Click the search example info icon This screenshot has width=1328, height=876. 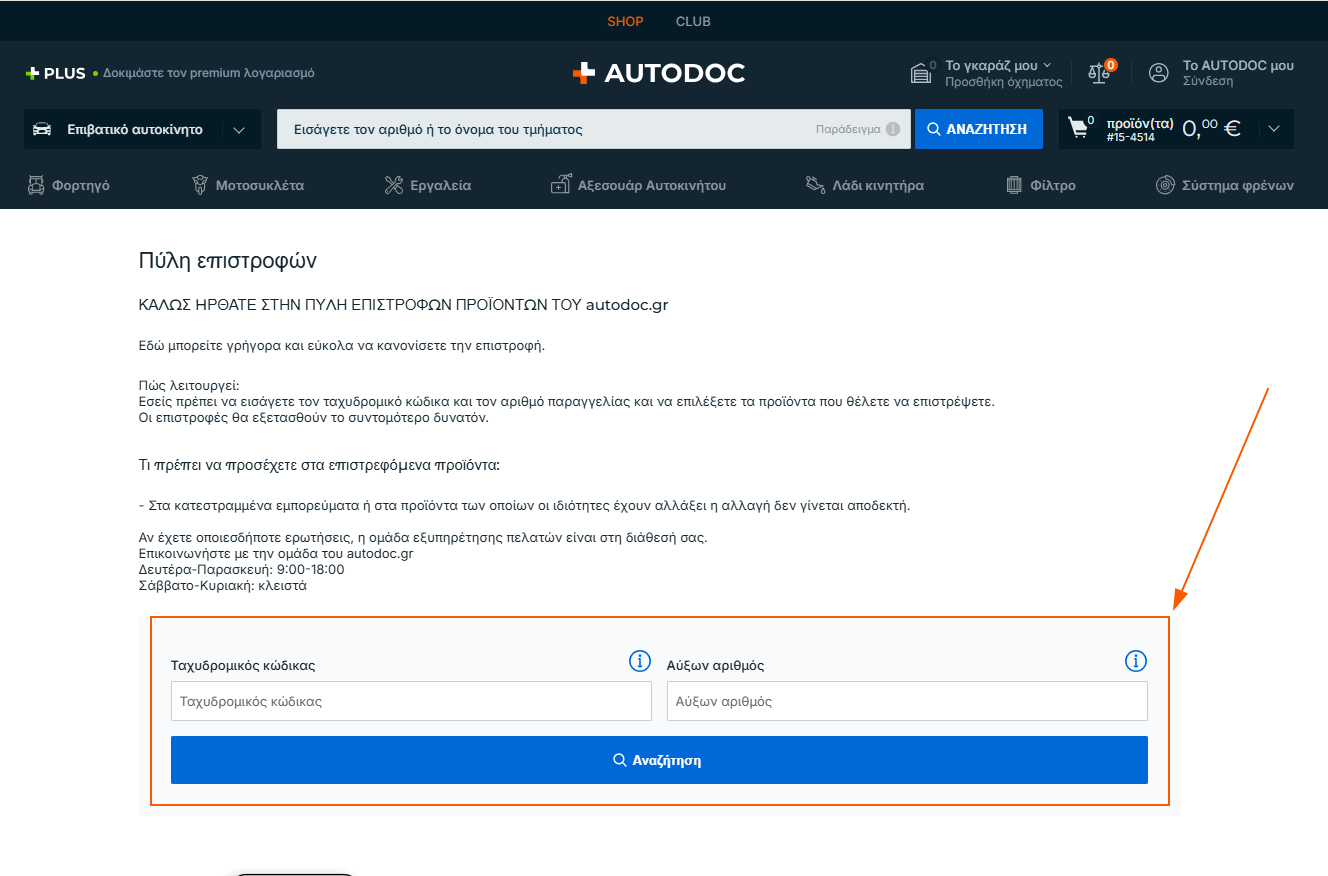[893, 129]
